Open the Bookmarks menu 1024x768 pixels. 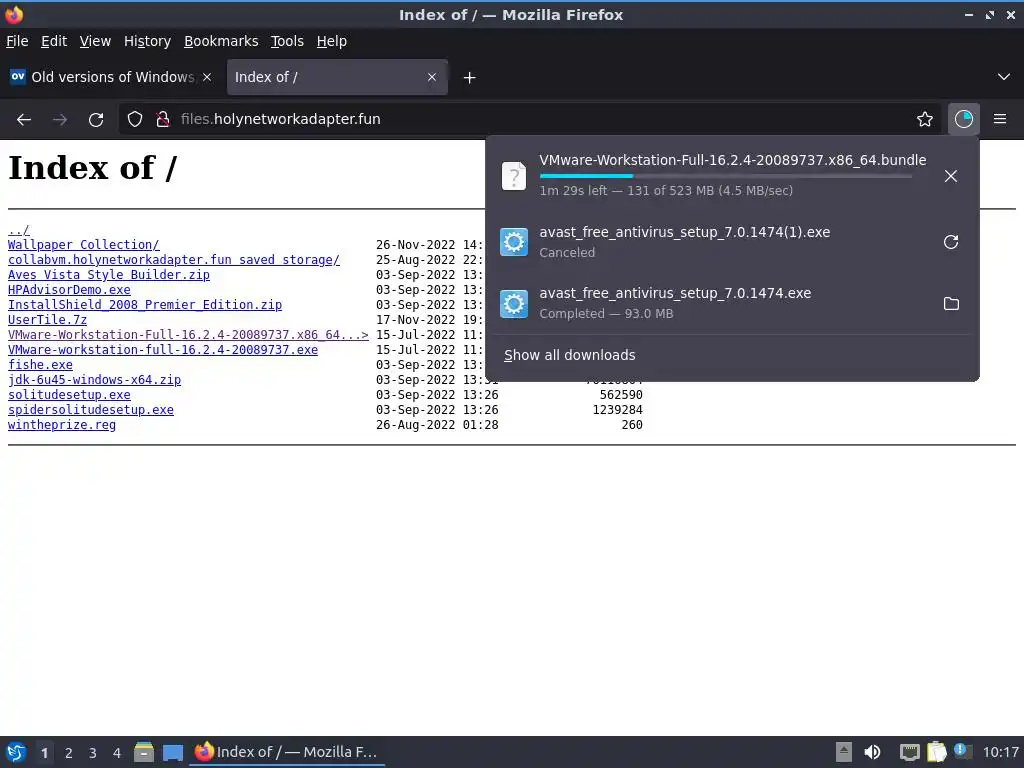pyautogui.click(x=221, y=41)
